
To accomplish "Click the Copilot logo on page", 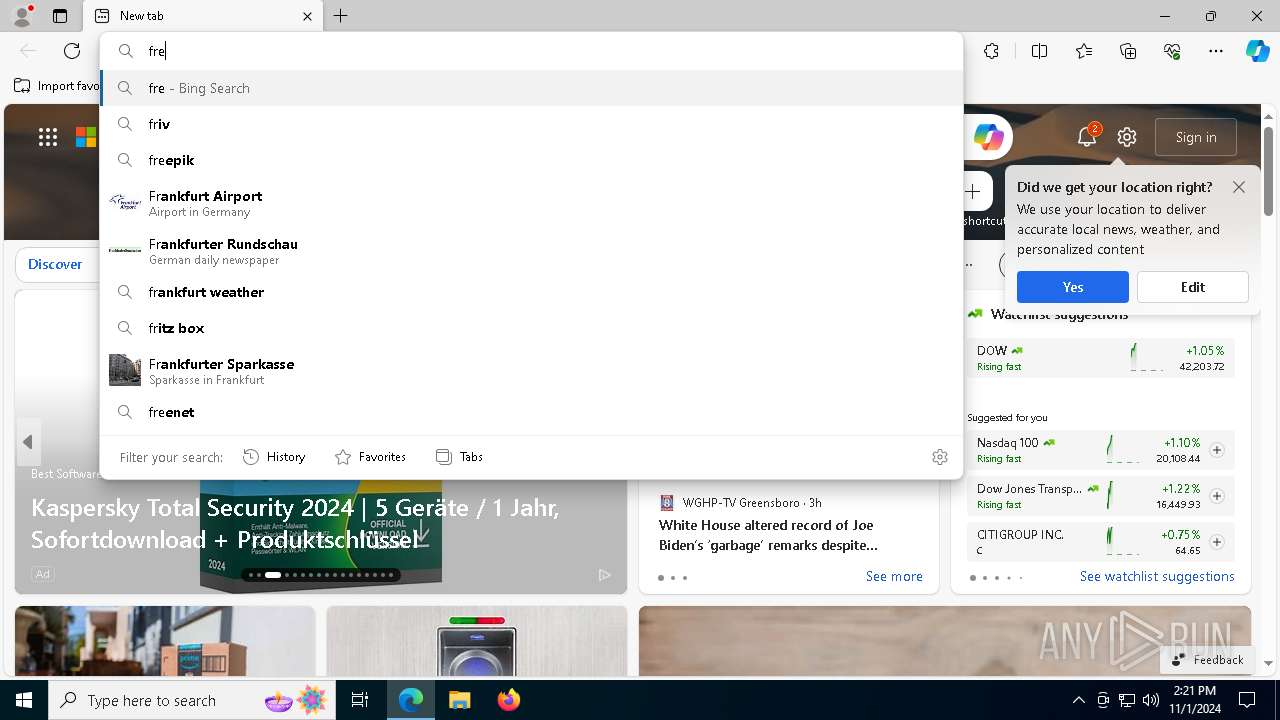I will 988,138.
